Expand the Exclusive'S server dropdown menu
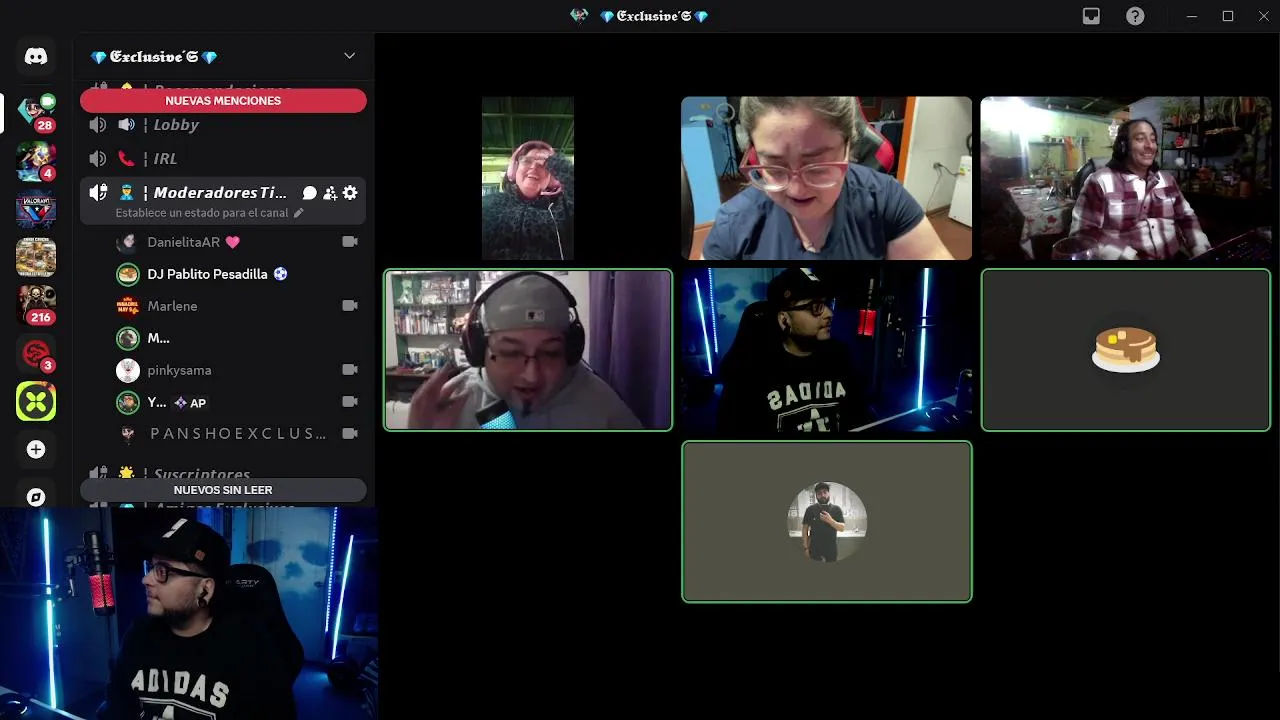The image size is (1280, 720). coord(349,56)
